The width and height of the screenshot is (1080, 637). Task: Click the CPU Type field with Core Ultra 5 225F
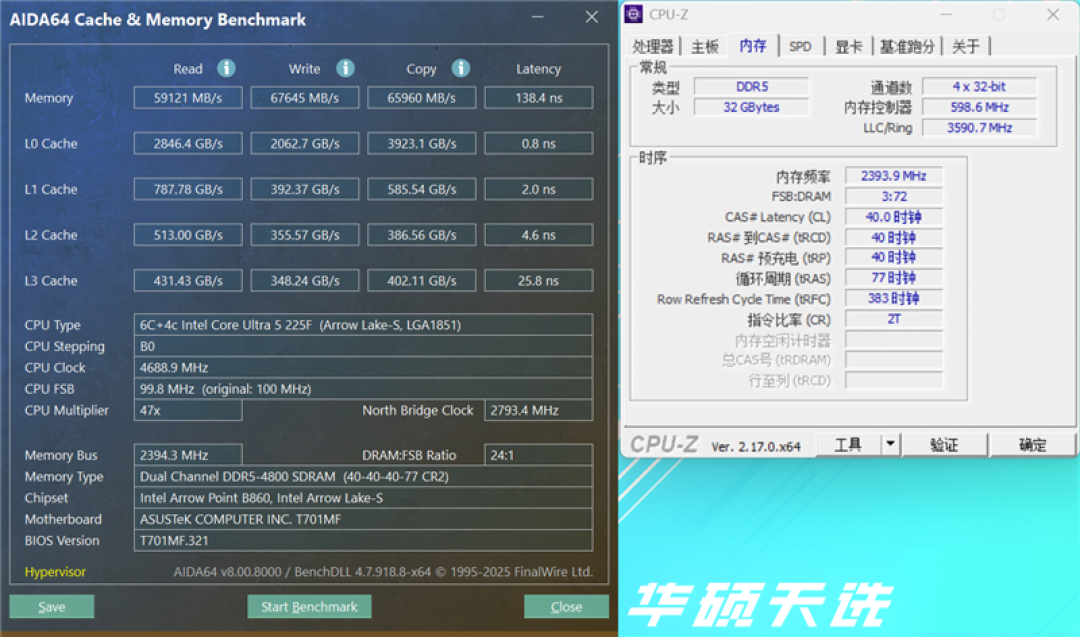tap(363, 324)
